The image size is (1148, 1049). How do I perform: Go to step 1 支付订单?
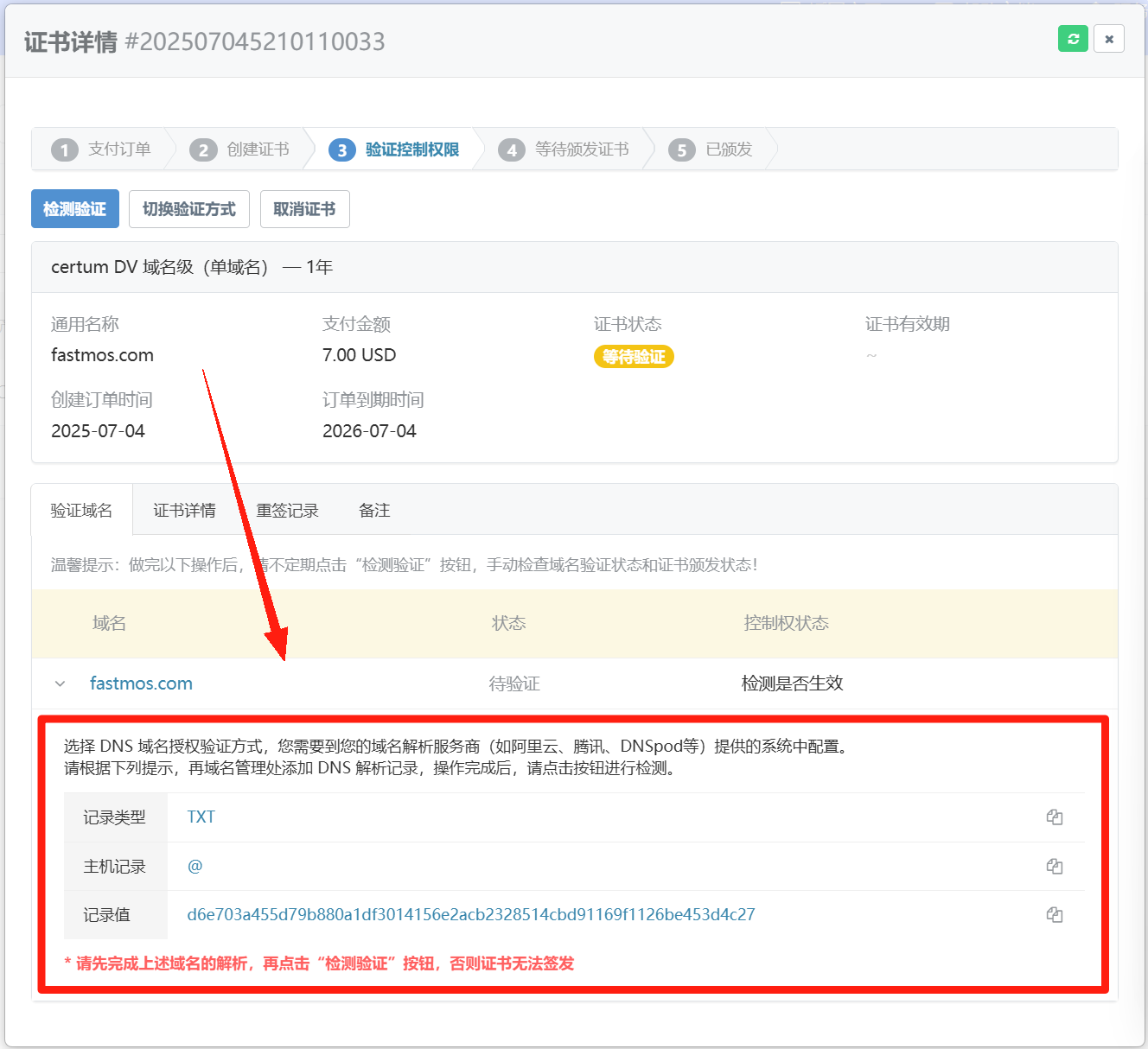pyautogui.click(x=102, y=149)
